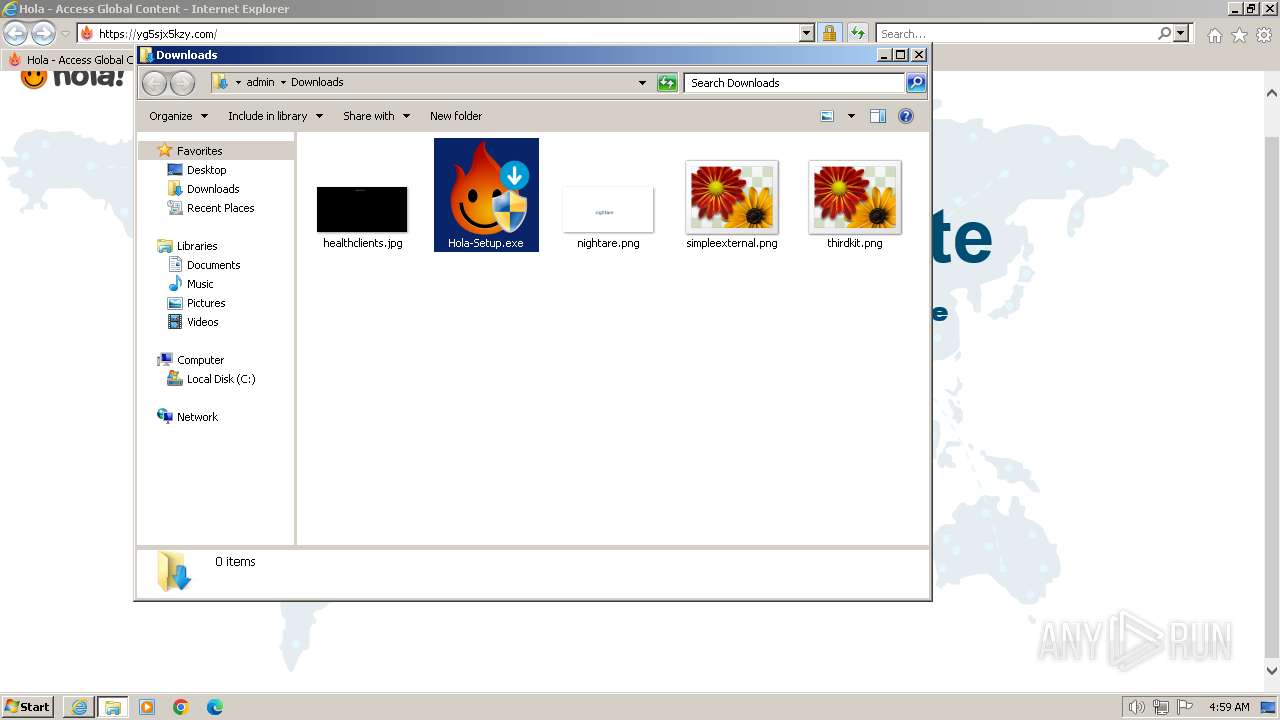Click Search Downloads input field
This screenshot has height=720, width=1280.
coord(796,83)
